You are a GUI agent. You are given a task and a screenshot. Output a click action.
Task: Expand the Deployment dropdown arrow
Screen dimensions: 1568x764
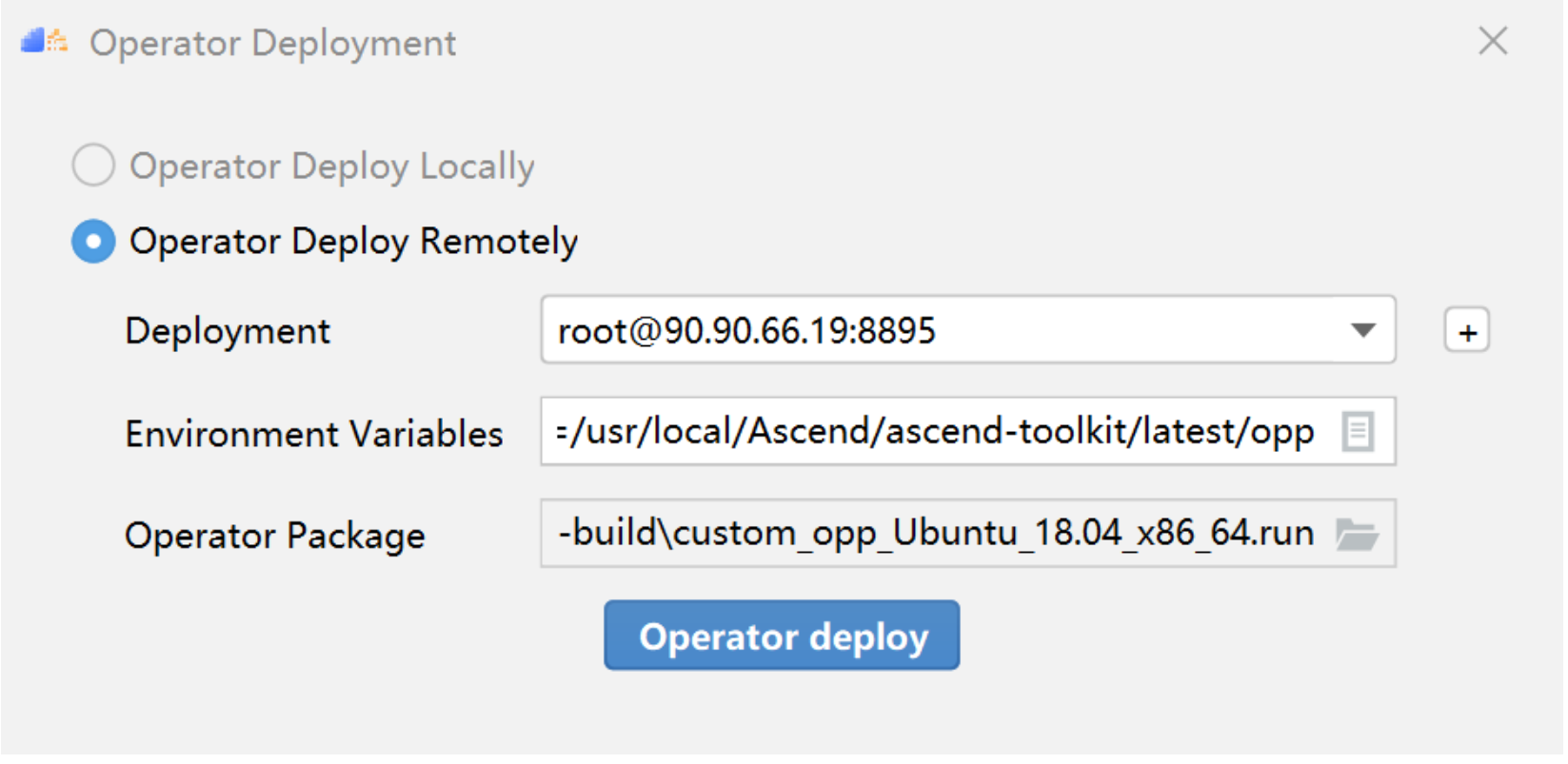(1362, 331)
